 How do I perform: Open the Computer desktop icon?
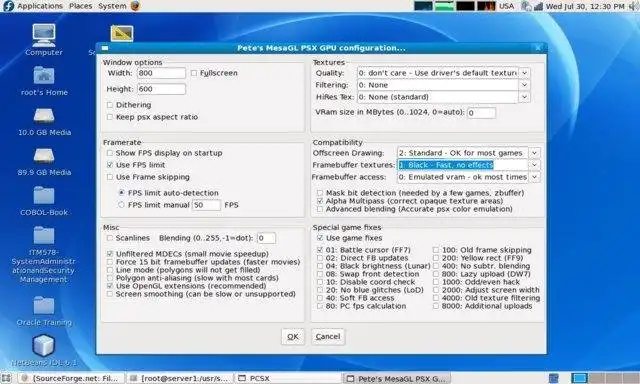pos(44,36)
